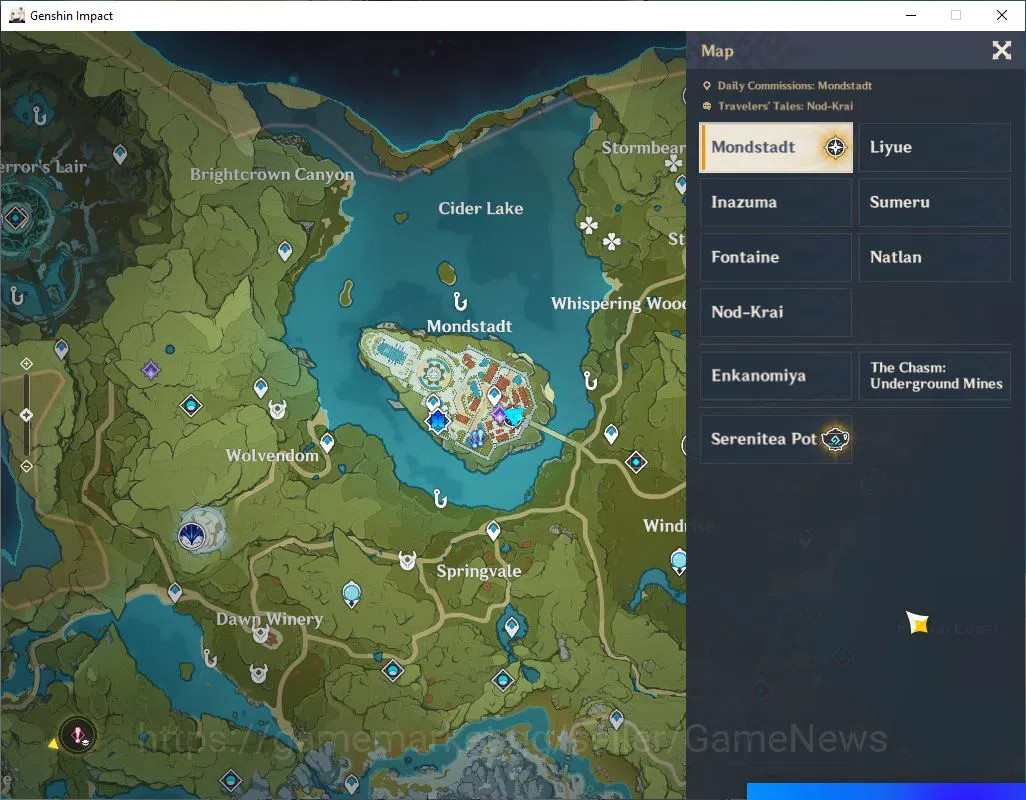Click Daily Commissions: Mondstadt text
Screen dimensions: 1026x800
click(x=794, y=86)
